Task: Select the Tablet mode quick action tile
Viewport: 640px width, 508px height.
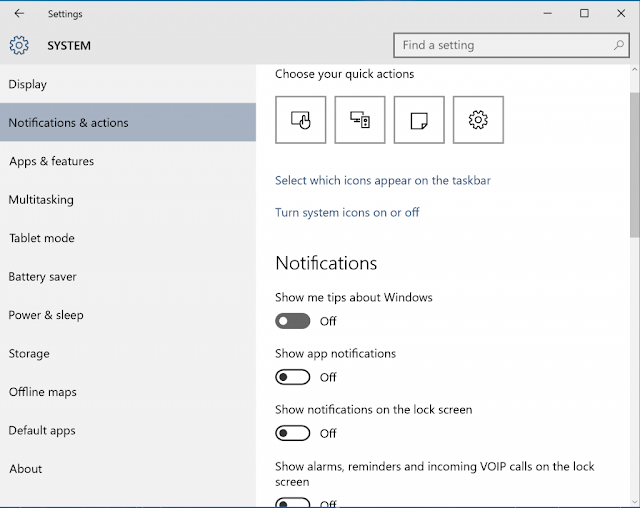Action: tap(300, 120)
